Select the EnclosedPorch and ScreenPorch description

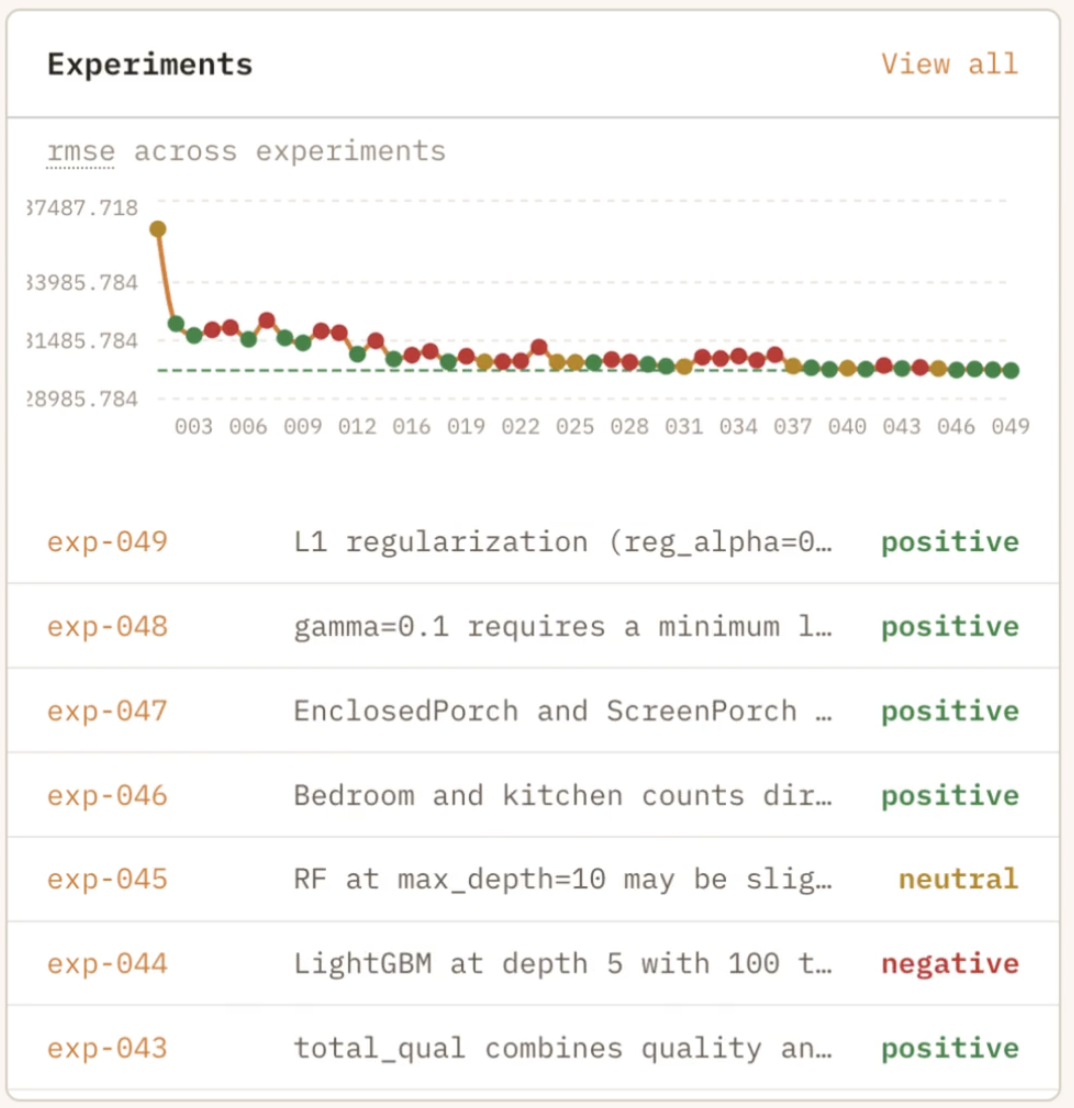click(563, 711)
